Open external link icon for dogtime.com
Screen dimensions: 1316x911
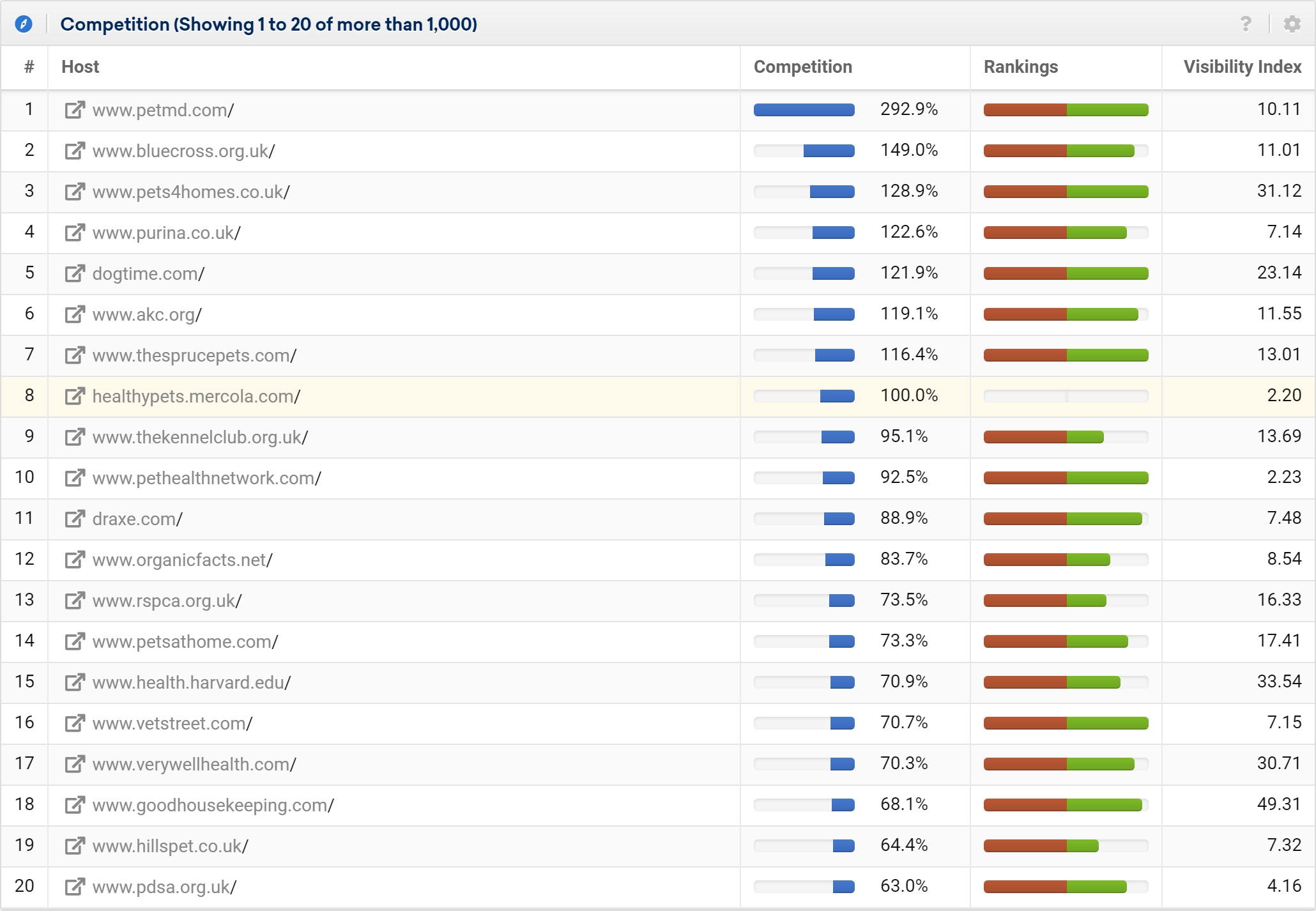point(75,273)
